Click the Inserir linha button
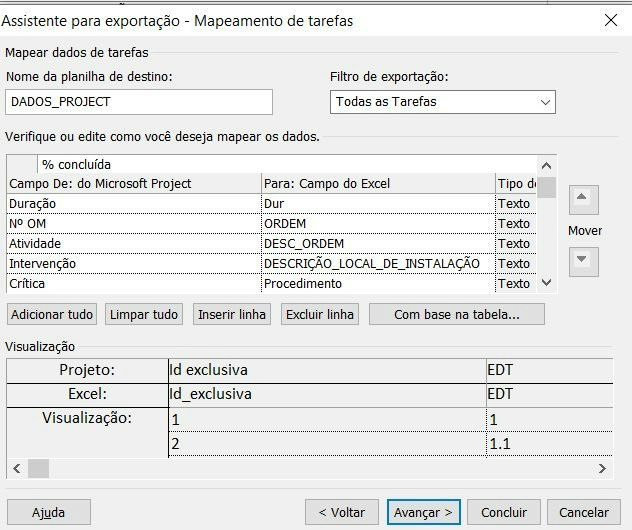This screenshot has height=530, width=632. pos(232,314)
